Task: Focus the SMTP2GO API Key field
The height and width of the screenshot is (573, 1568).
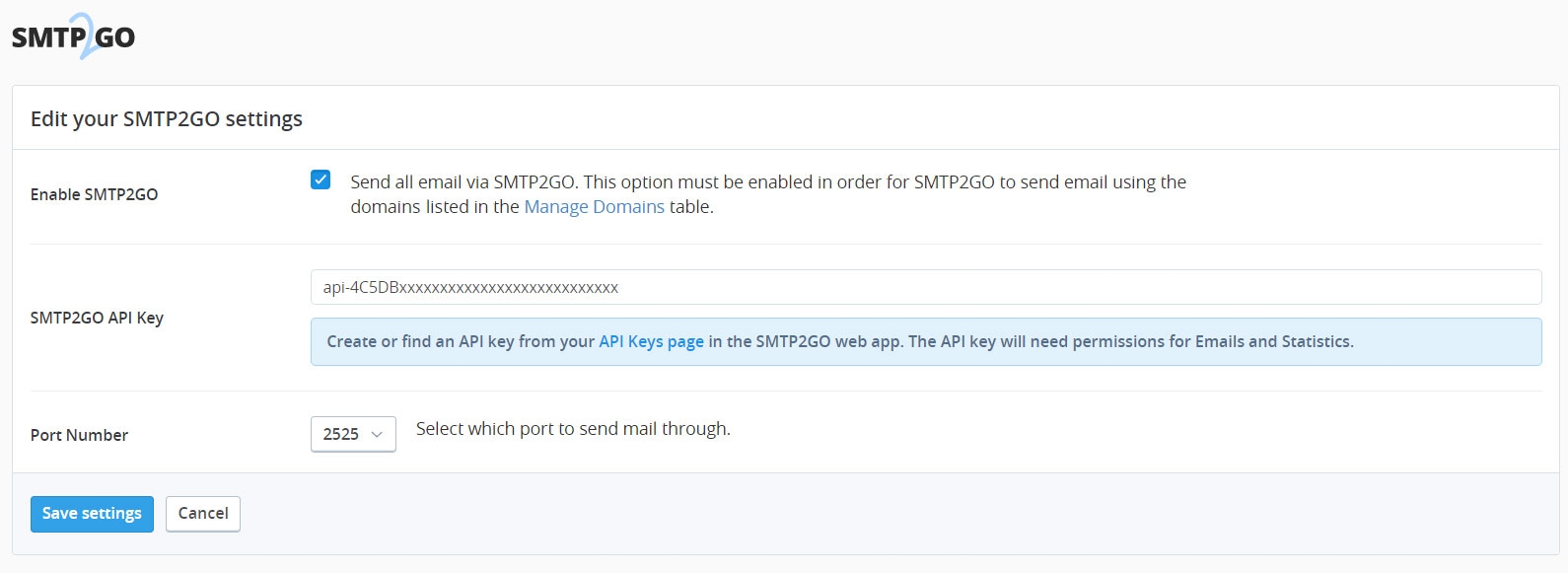Action: tap(925, 287)
